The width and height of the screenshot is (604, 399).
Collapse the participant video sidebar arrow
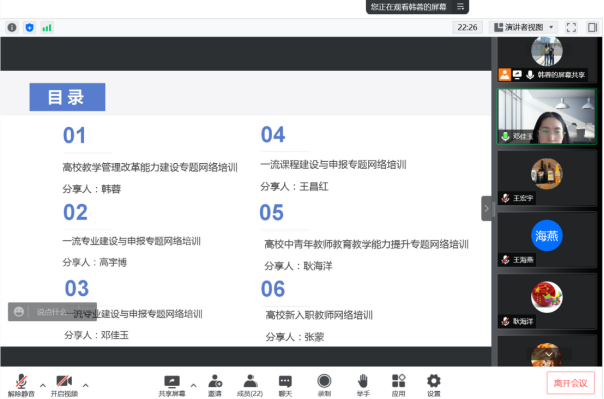click(486, 208)
